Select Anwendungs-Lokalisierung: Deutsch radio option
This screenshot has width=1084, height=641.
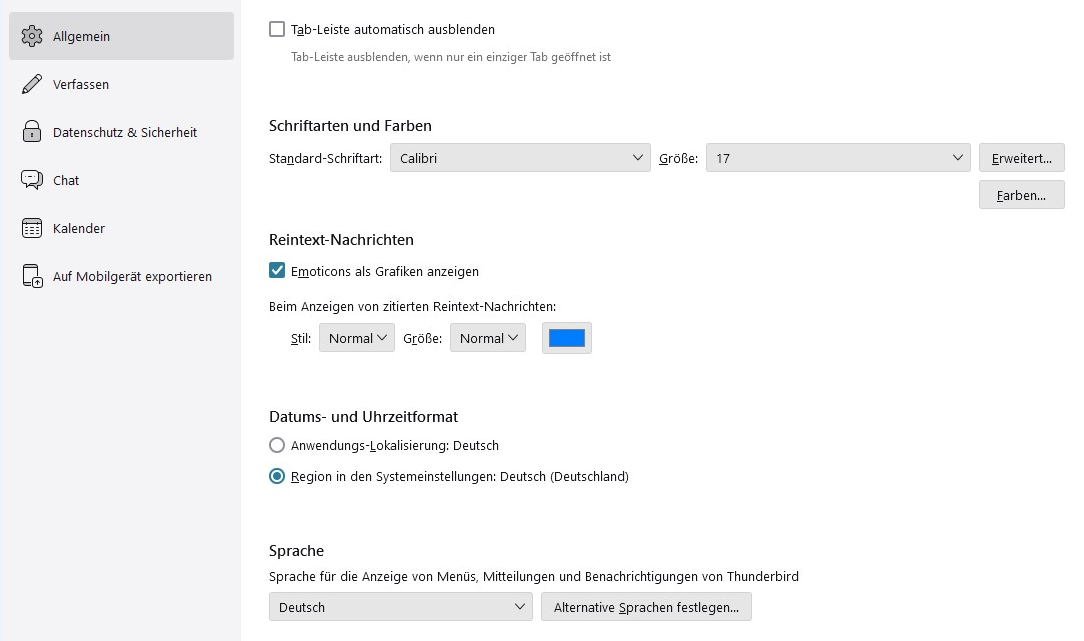pos(277,446)
